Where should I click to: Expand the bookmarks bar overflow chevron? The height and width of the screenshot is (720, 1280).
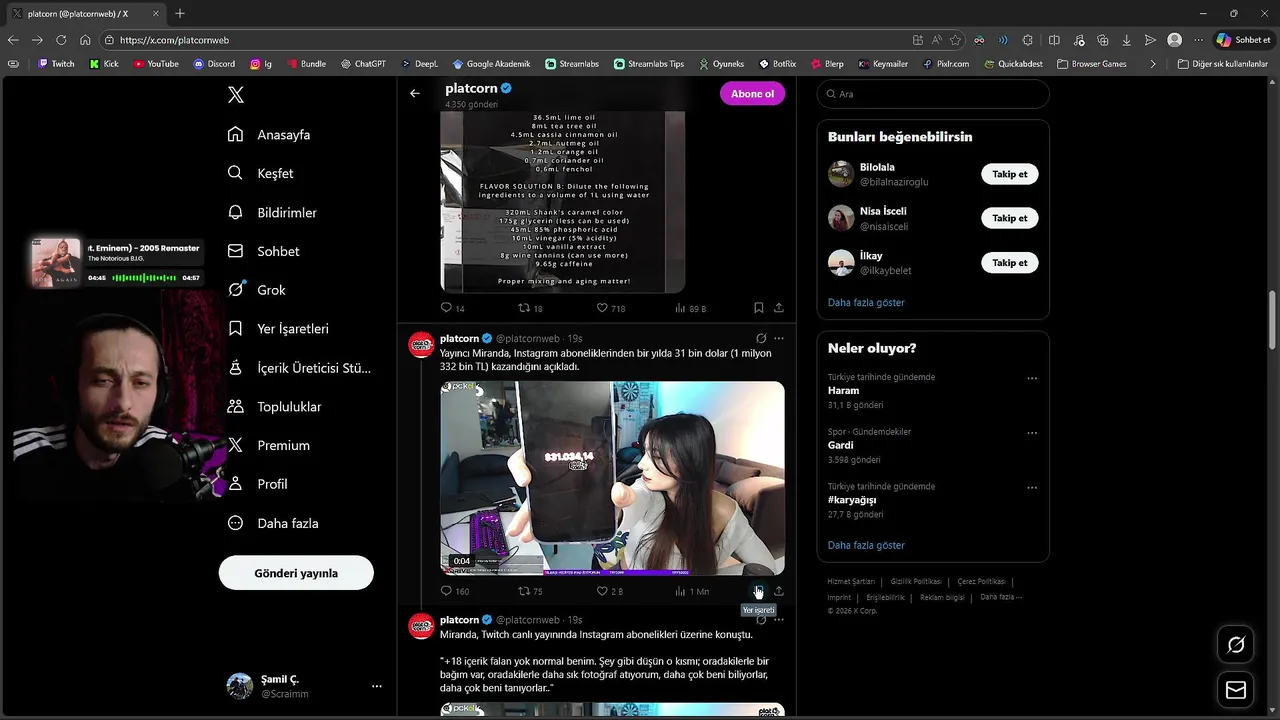1153,64
